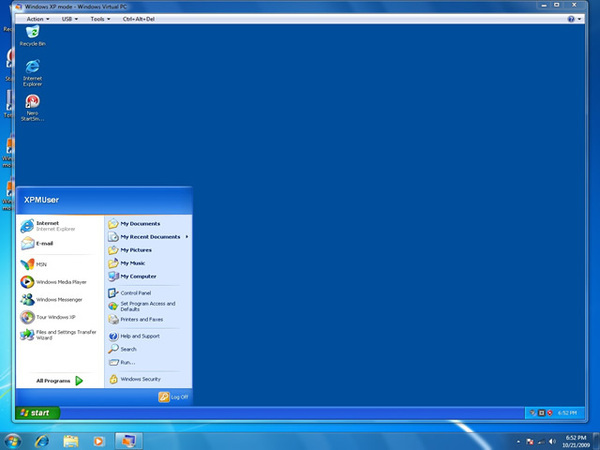Open Search from Start menu

(x=122, y=349)
